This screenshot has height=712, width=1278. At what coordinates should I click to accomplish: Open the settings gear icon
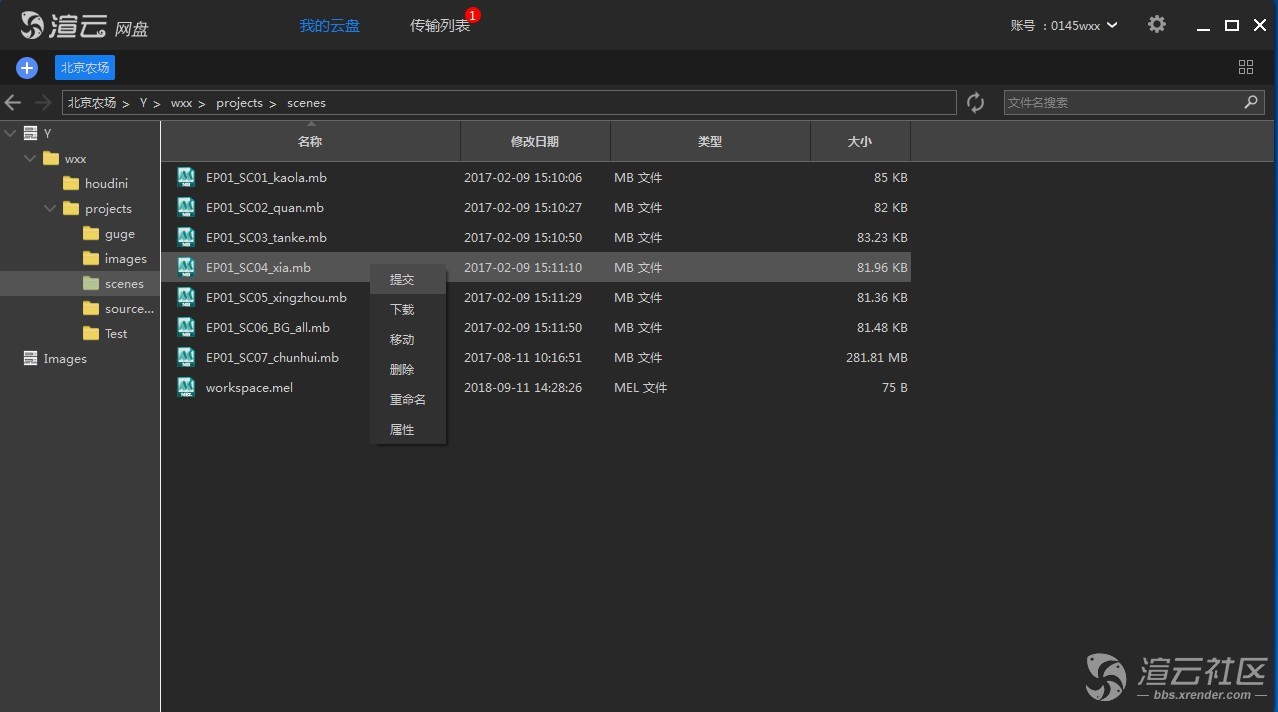point(1156,25)
